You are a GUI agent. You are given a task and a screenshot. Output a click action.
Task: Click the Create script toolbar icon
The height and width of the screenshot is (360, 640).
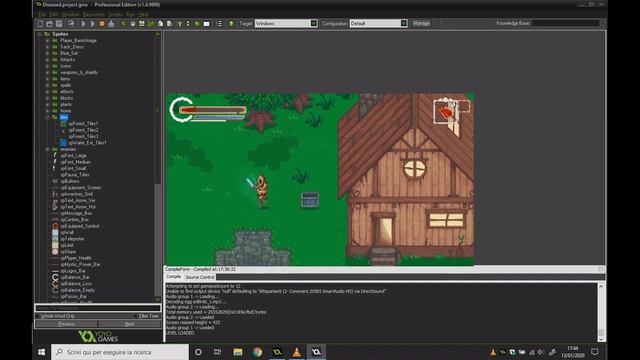[x=160, y=24]
